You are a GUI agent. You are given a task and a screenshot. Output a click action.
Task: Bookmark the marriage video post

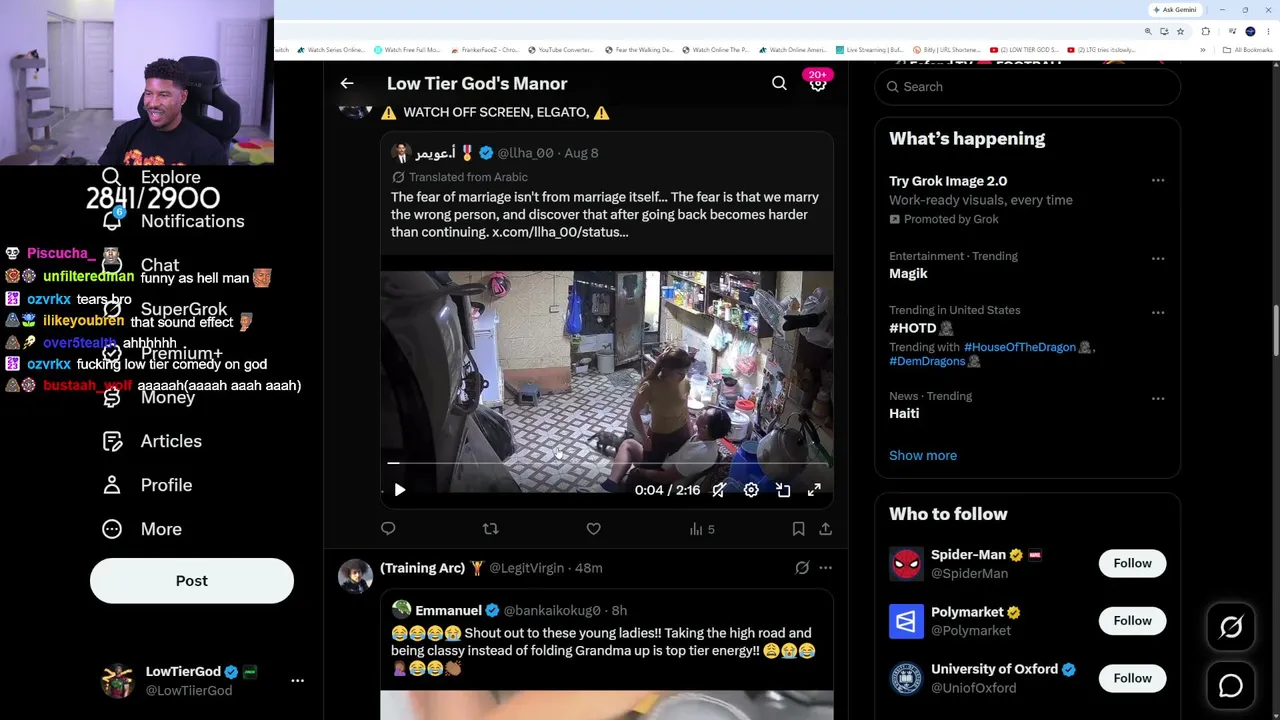tap(798, 529)
